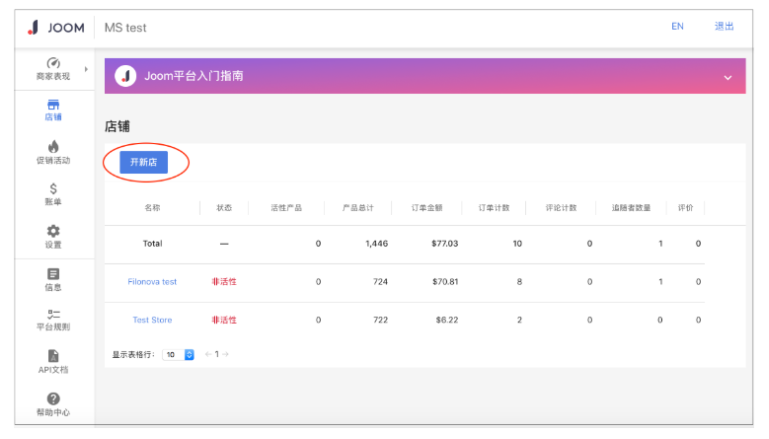The height and width of the screenshot is (439, 769).
Task: Expand the merchant performance submenu arrow
Action: tap(86, 69)
